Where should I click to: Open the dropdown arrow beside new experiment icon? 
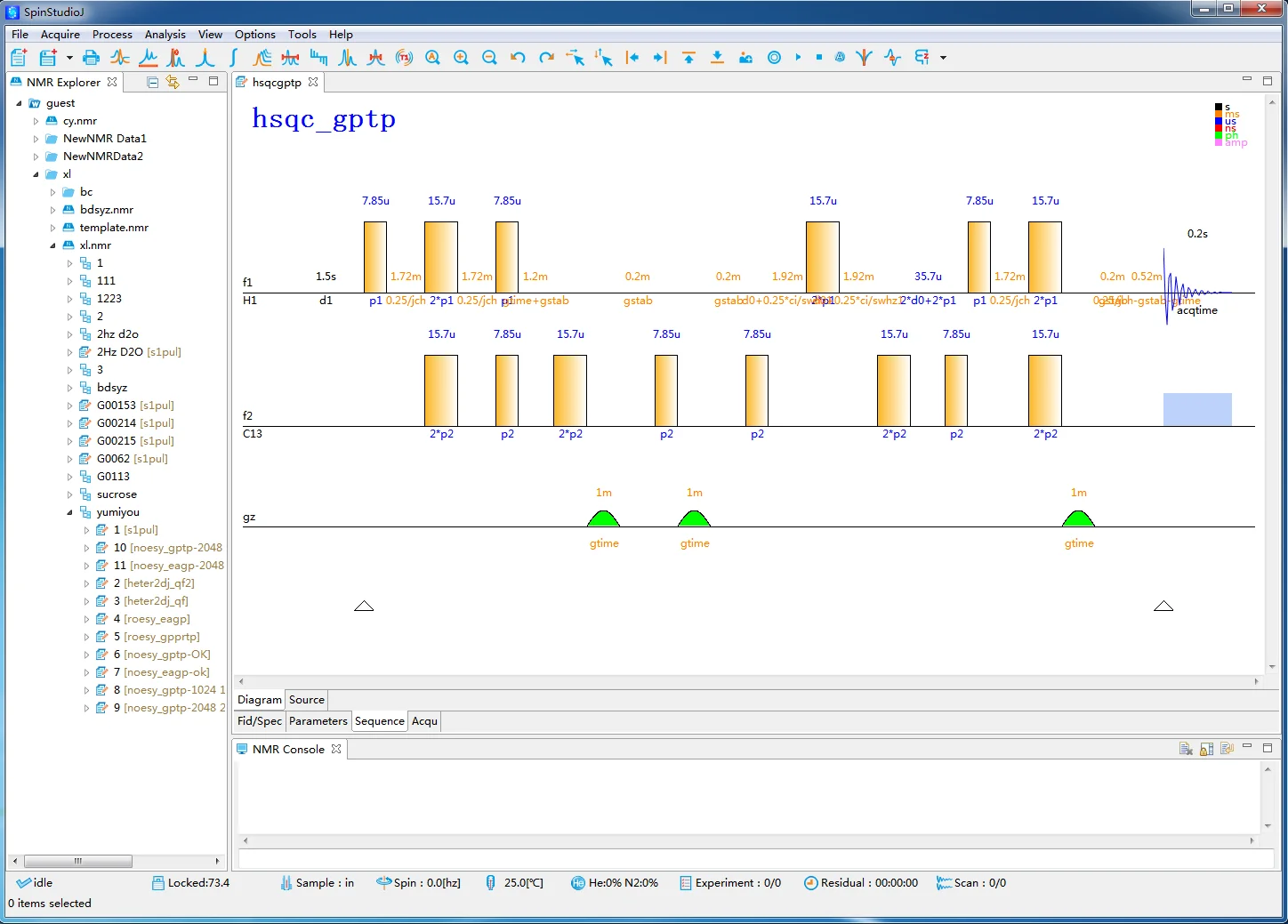(x=69, y=58)
